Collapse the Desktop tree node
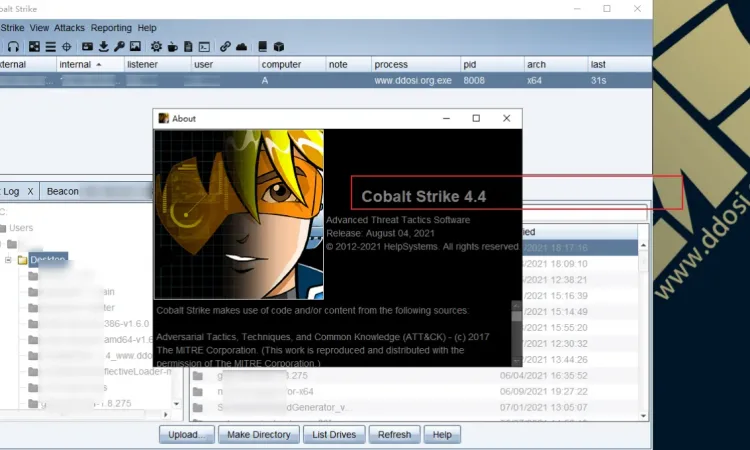Viewport: 750px width, 450px height. click(x=8, y=260)
